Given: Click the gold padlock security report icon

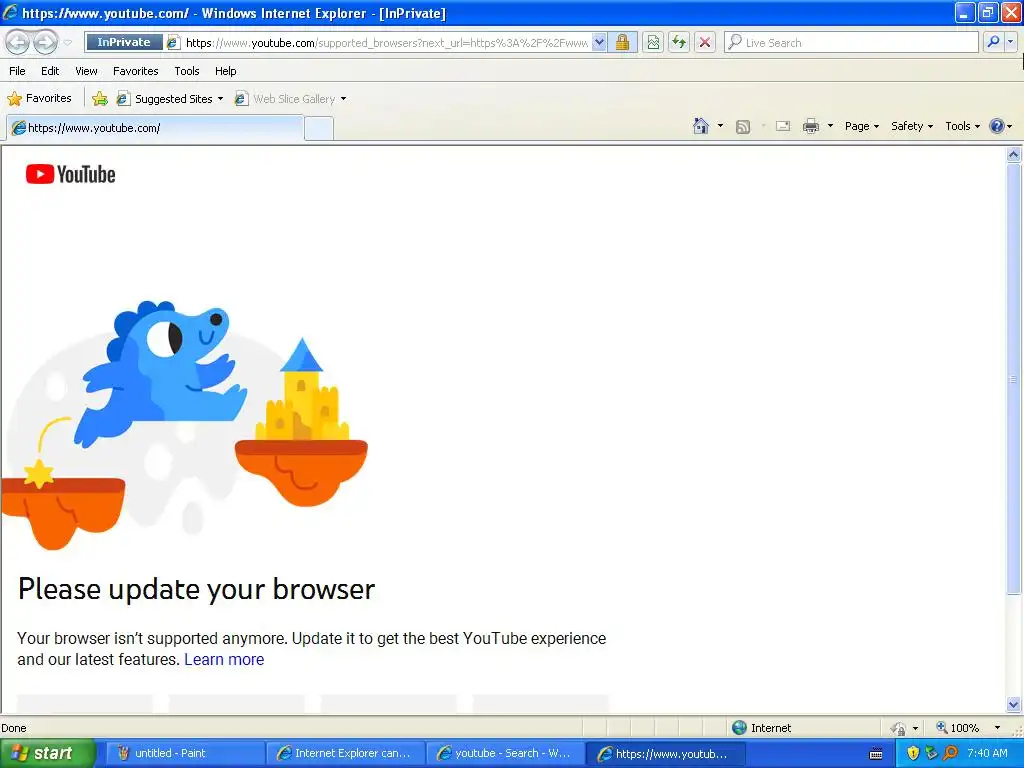Looking at the screenshot, I should coord(622,42).
